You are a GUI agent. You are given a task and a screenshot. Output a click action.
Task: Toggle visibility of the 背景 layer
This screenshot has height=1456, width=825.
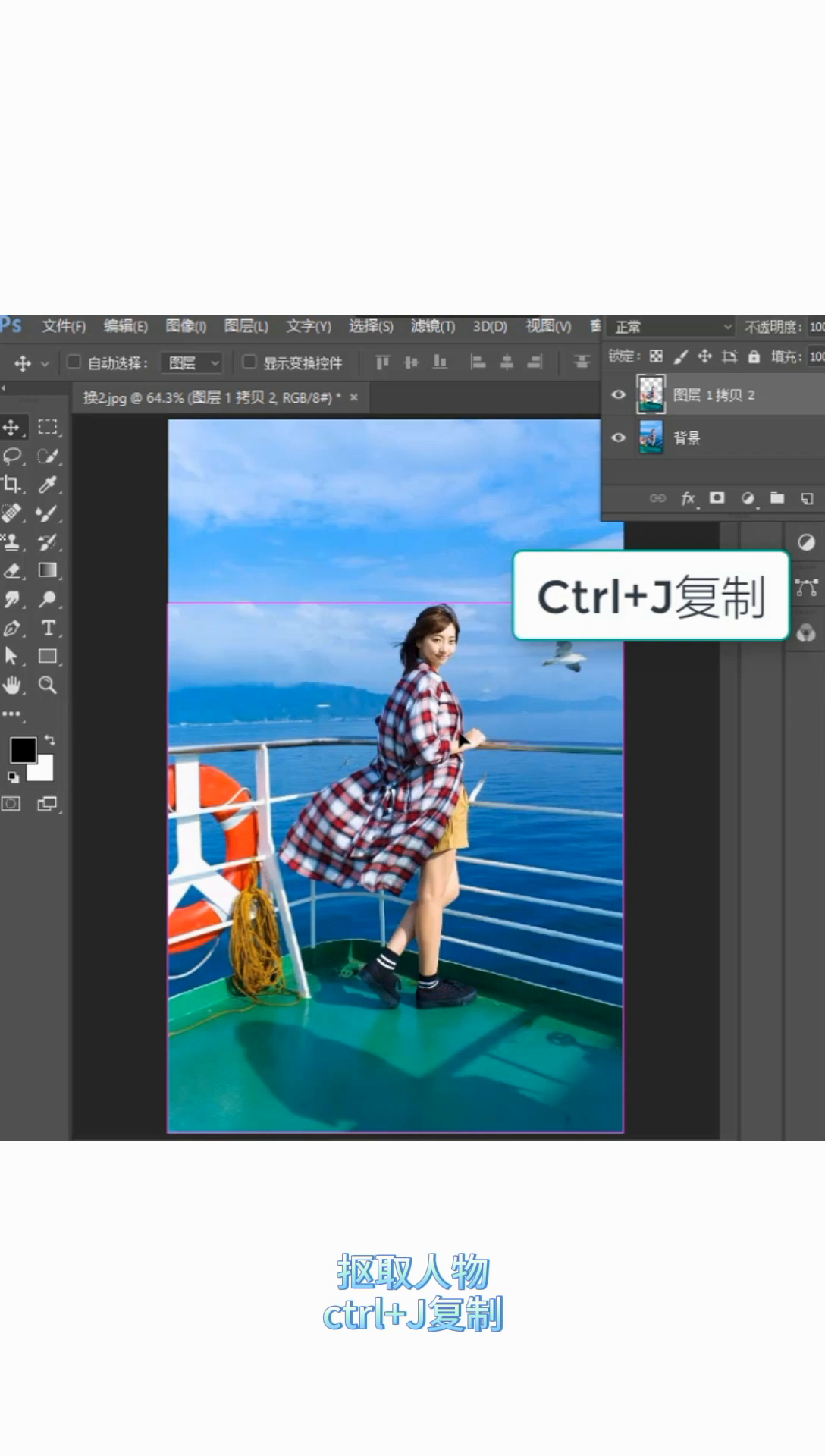[x=619, y=438]
